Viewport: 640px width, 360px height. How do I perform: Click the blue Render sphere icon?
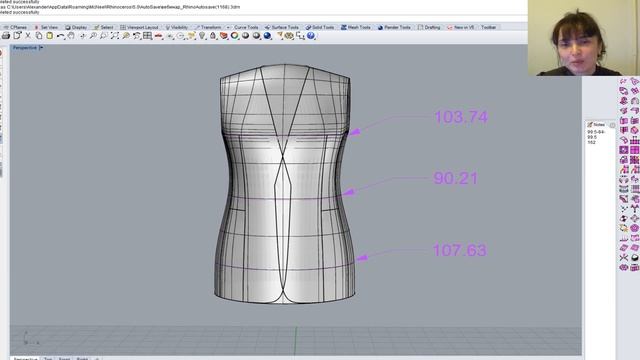[267, 36]
